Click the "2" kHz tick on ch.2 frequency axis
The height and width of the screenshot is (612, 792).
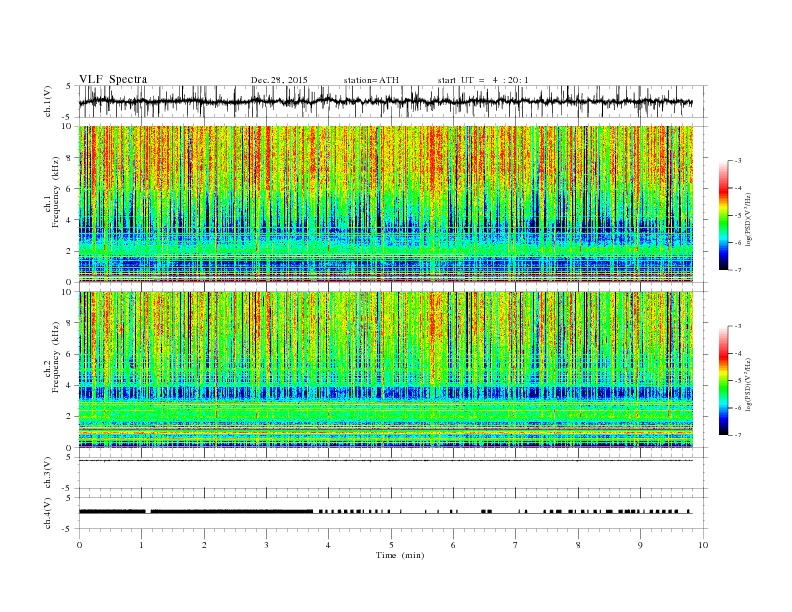tap(70, 417)
